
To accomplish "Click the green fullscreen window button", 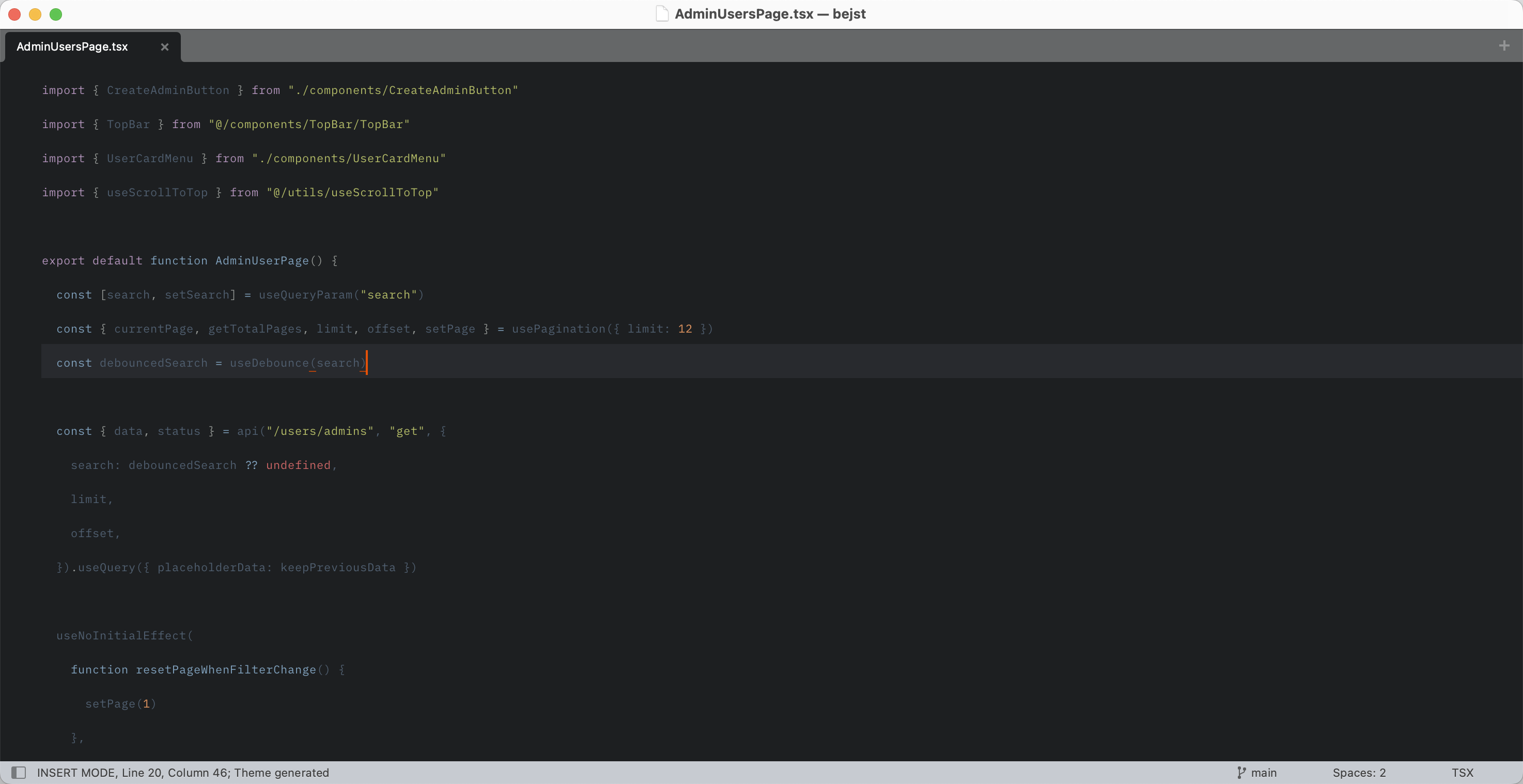I will (56, 14).
